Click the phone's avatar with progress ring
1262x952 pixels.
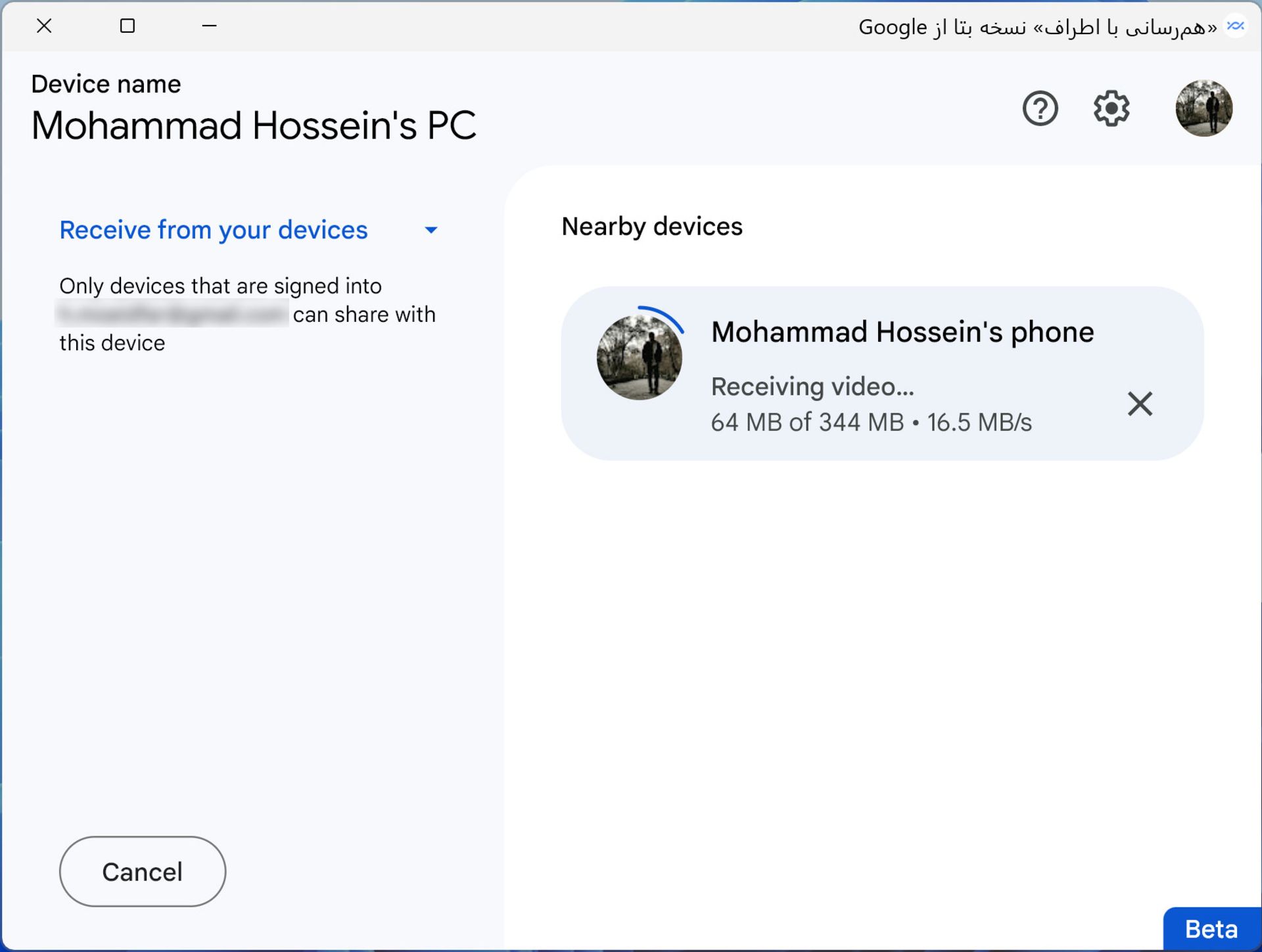click(640, 357)
